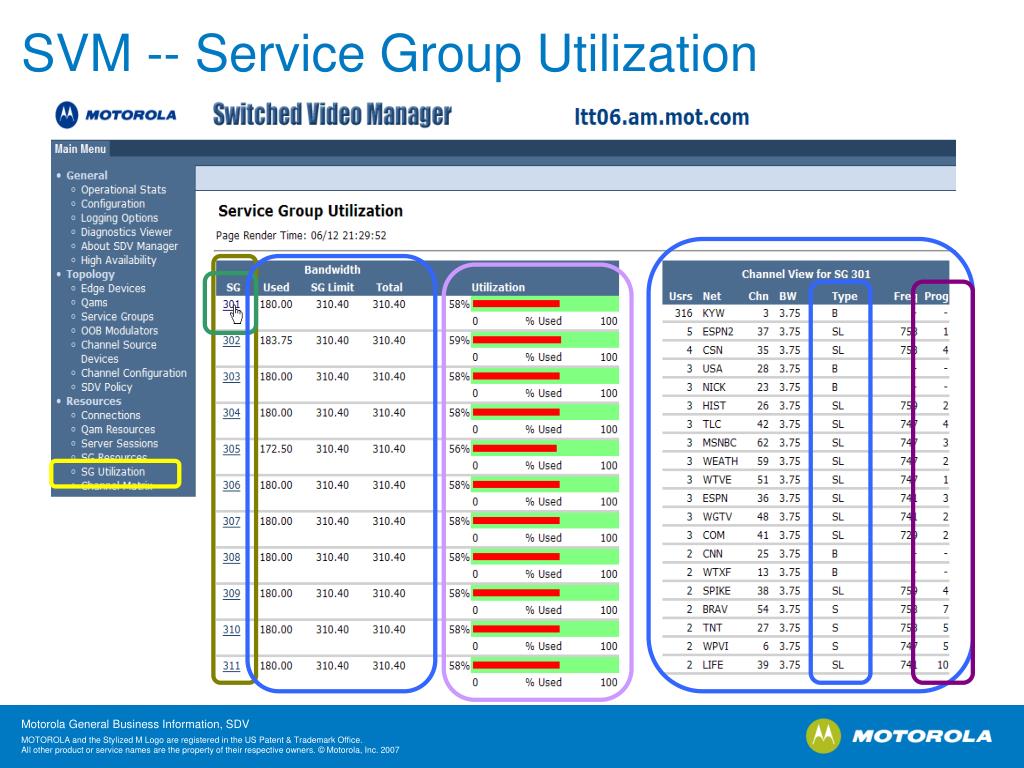The height and width of the screenshot is (768, 1024).
Task: Click the LIFE channel row
Action: tap(805, 665)
